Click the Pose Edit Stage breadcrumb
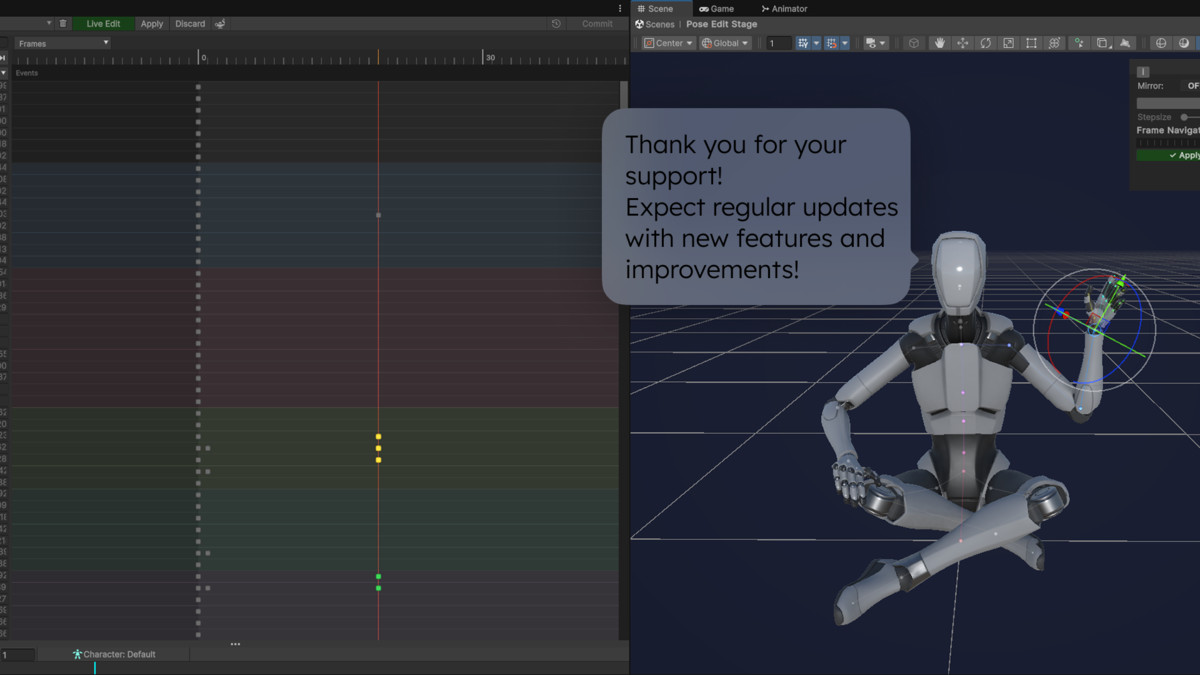This screenshot has width=1200, height=675. pyautogui.click(x=721, y=24)
